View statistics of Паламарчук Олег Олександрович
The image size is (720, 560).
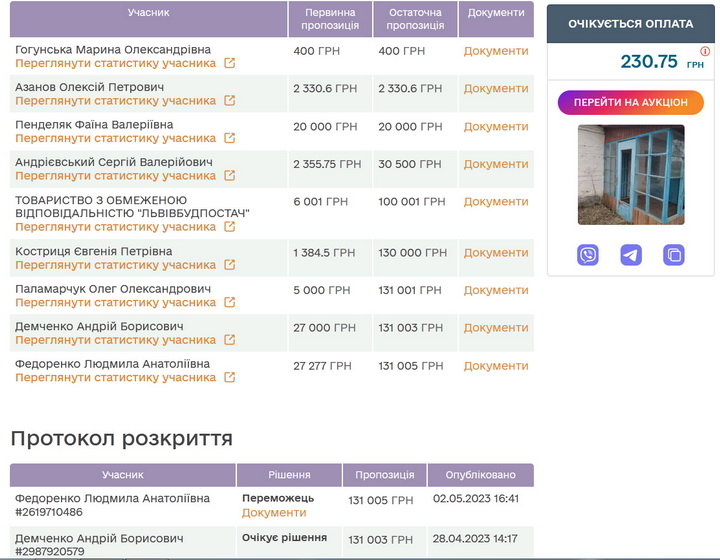pyautogui.click(x=115, y=303)
